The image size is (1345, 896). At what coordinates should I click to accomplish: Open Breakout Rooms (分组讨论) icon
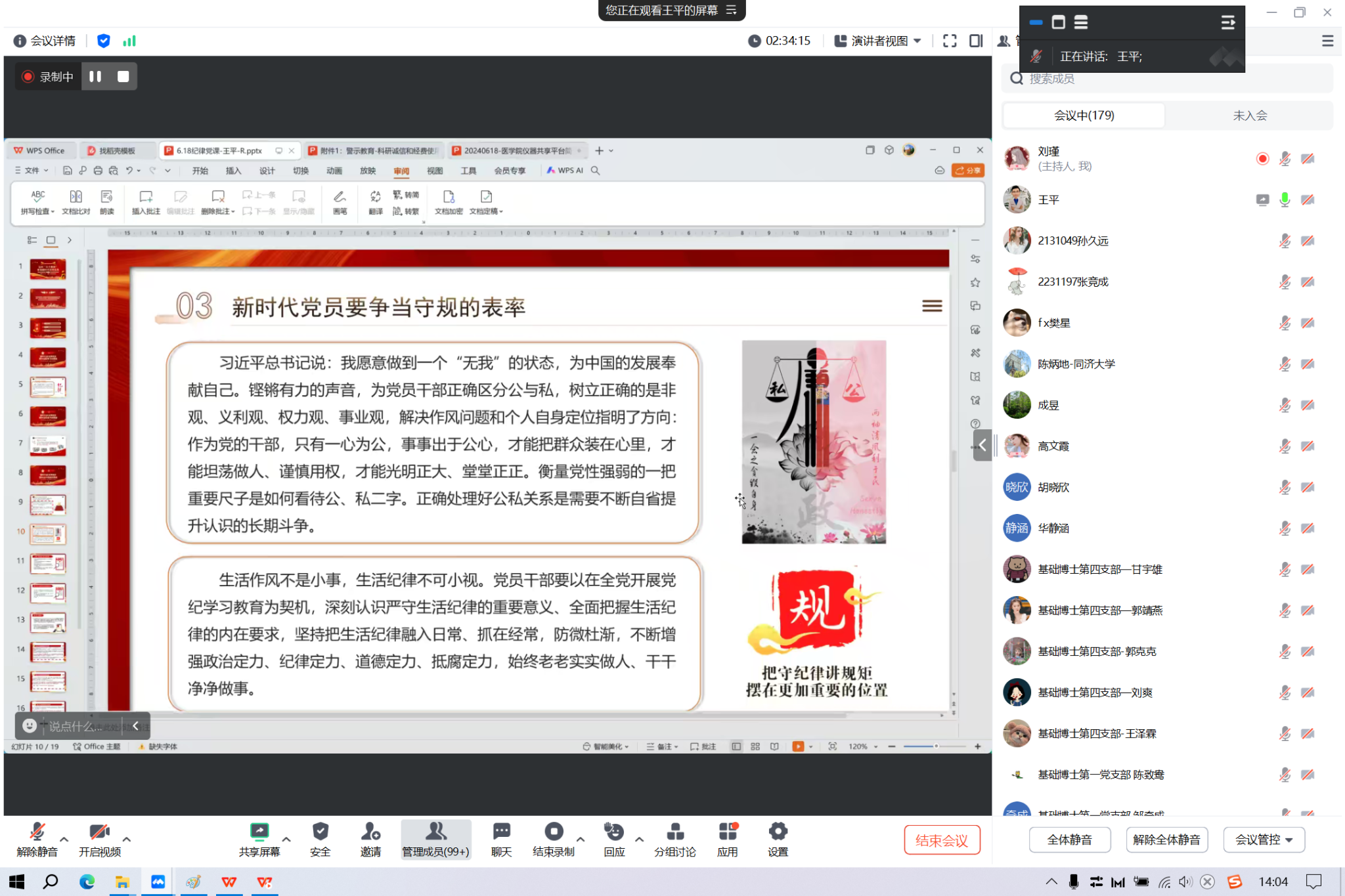click(x=674, y=832)
